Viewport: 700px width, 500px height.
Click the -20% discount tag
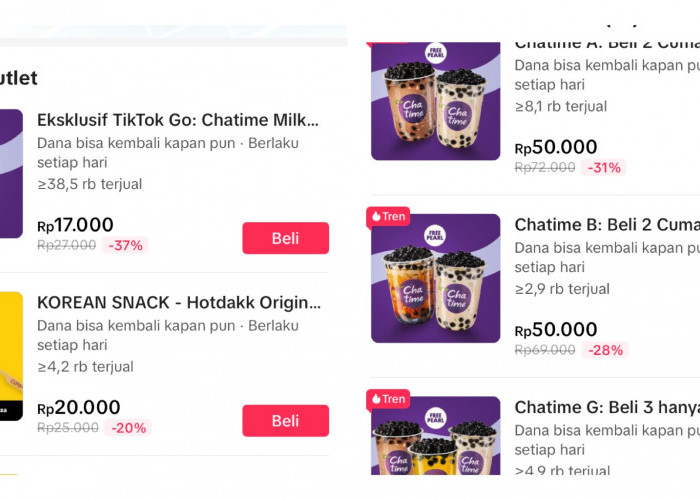click(127, 428)
